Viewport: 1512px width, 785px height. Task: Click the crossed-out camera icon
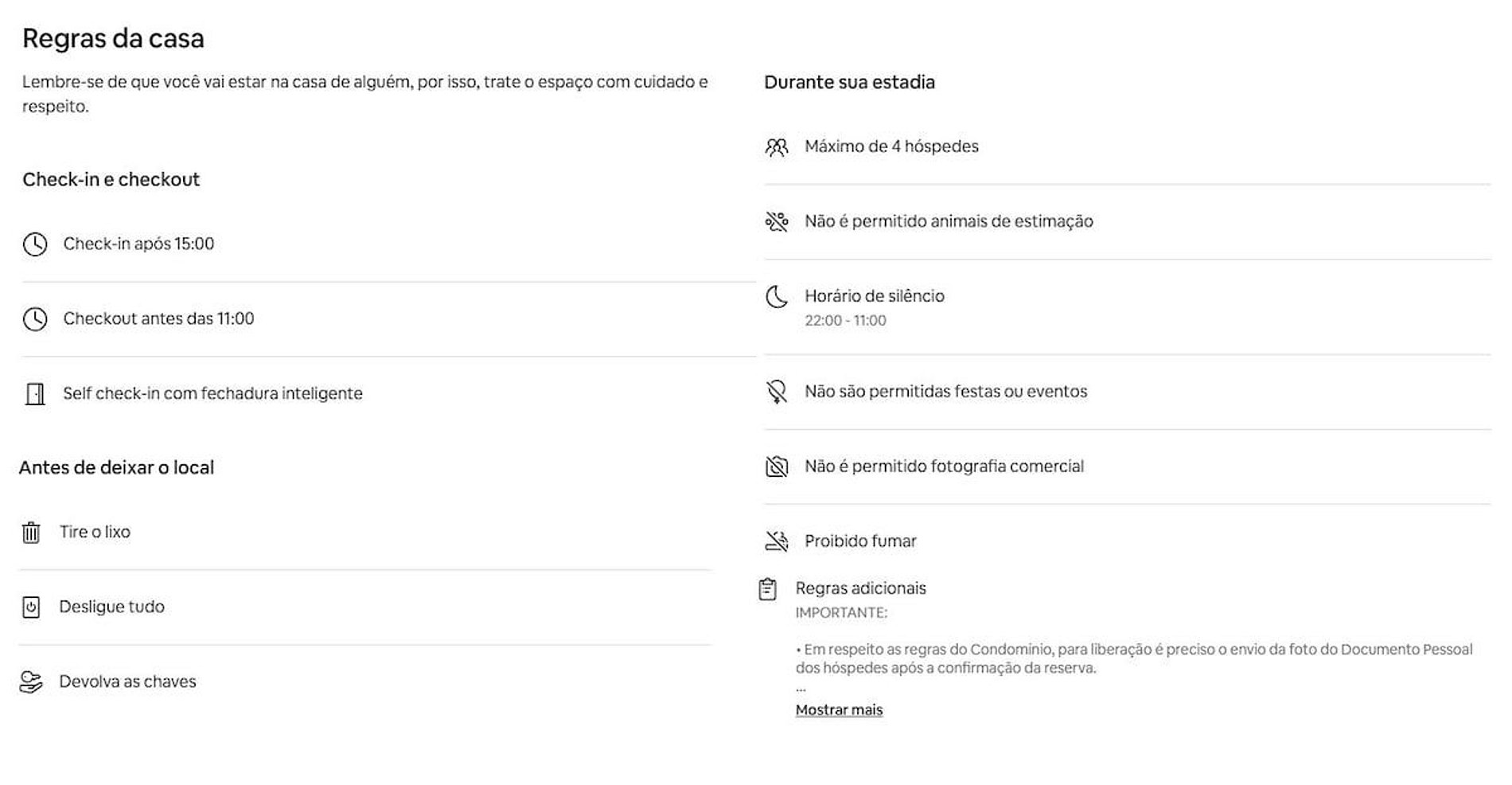[x=777, y=467]
